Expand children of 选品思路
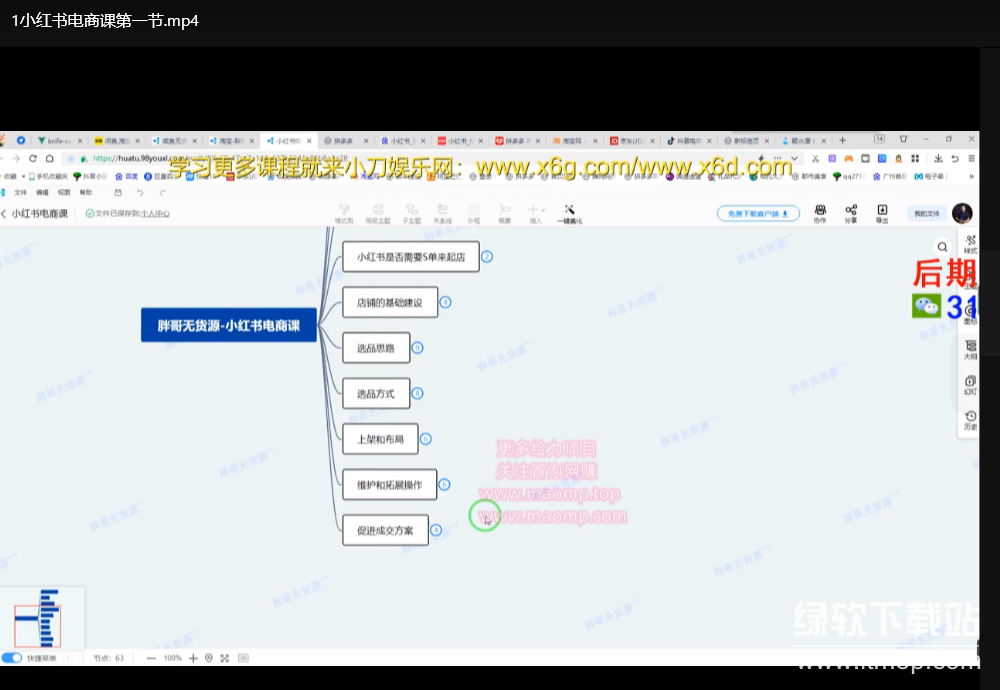The image size is (1000, 690). point(417,348)
